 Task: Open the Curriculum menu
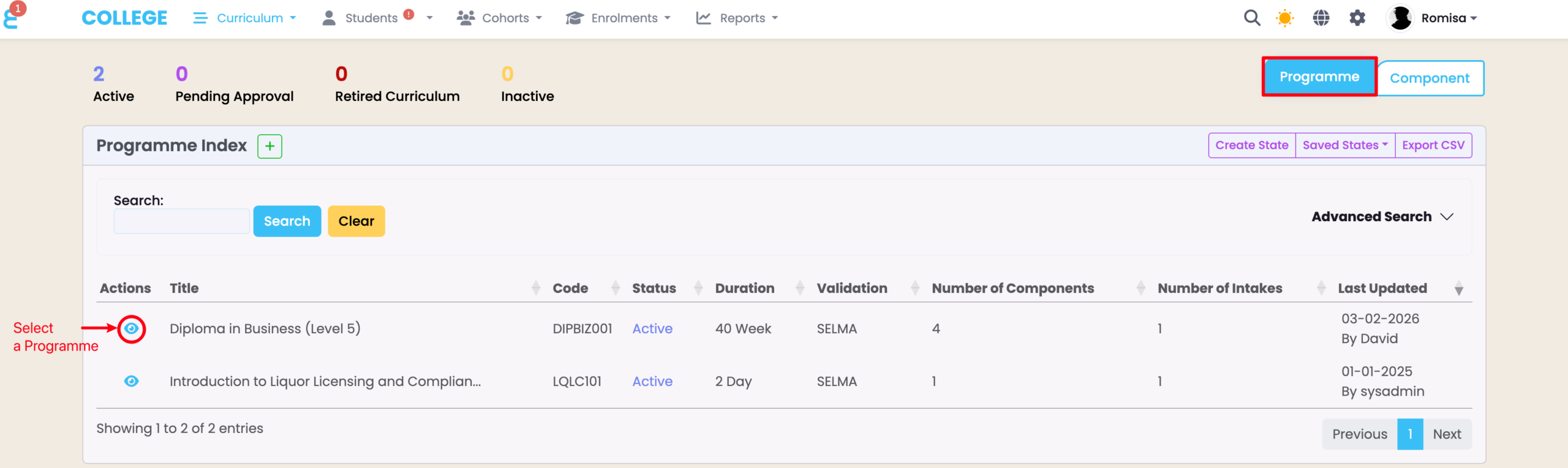click(x=244, y=18)
